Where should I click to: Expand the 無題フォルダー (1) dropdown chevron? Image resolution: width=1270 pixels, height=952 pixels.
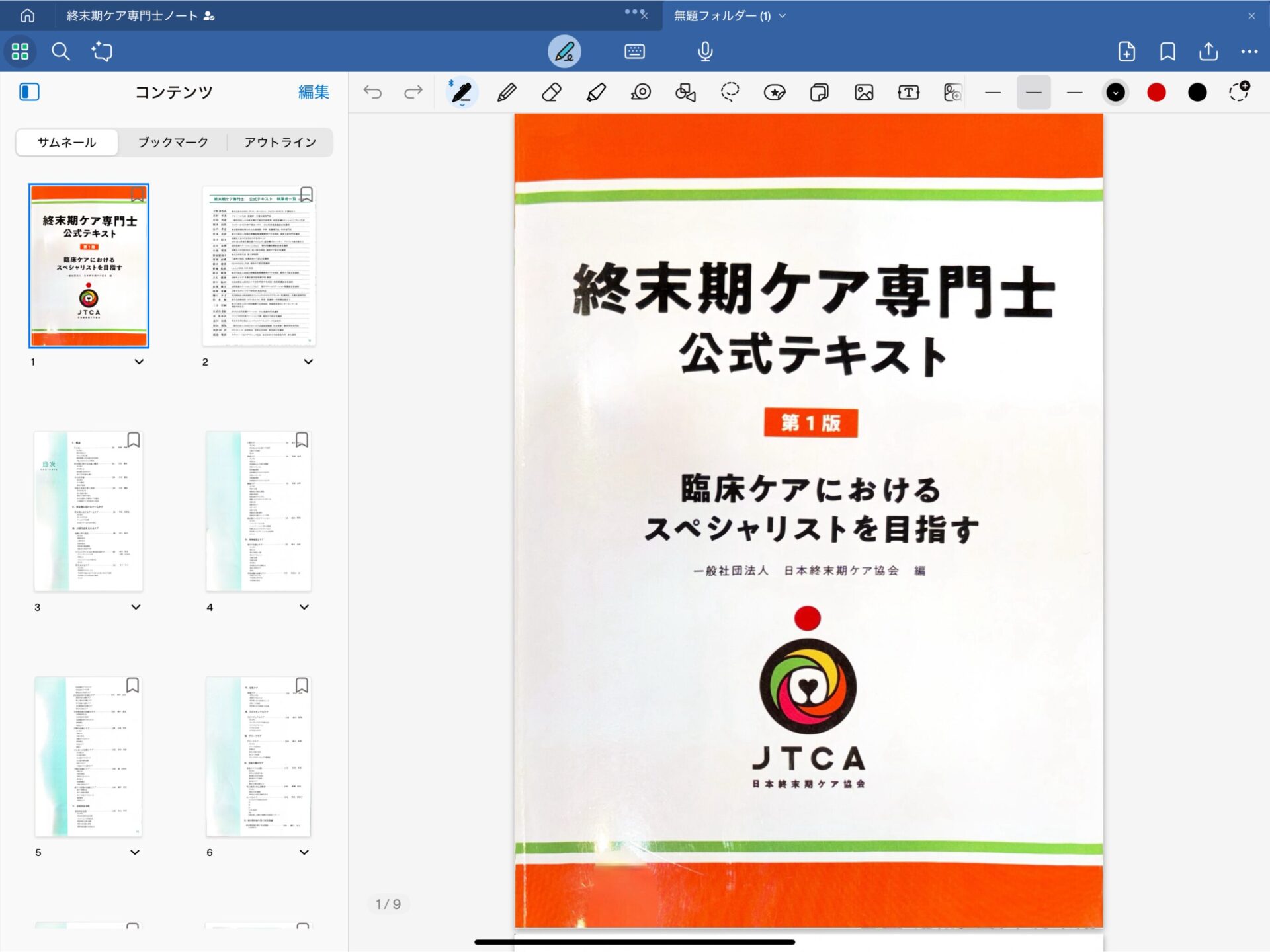[783, 15]
